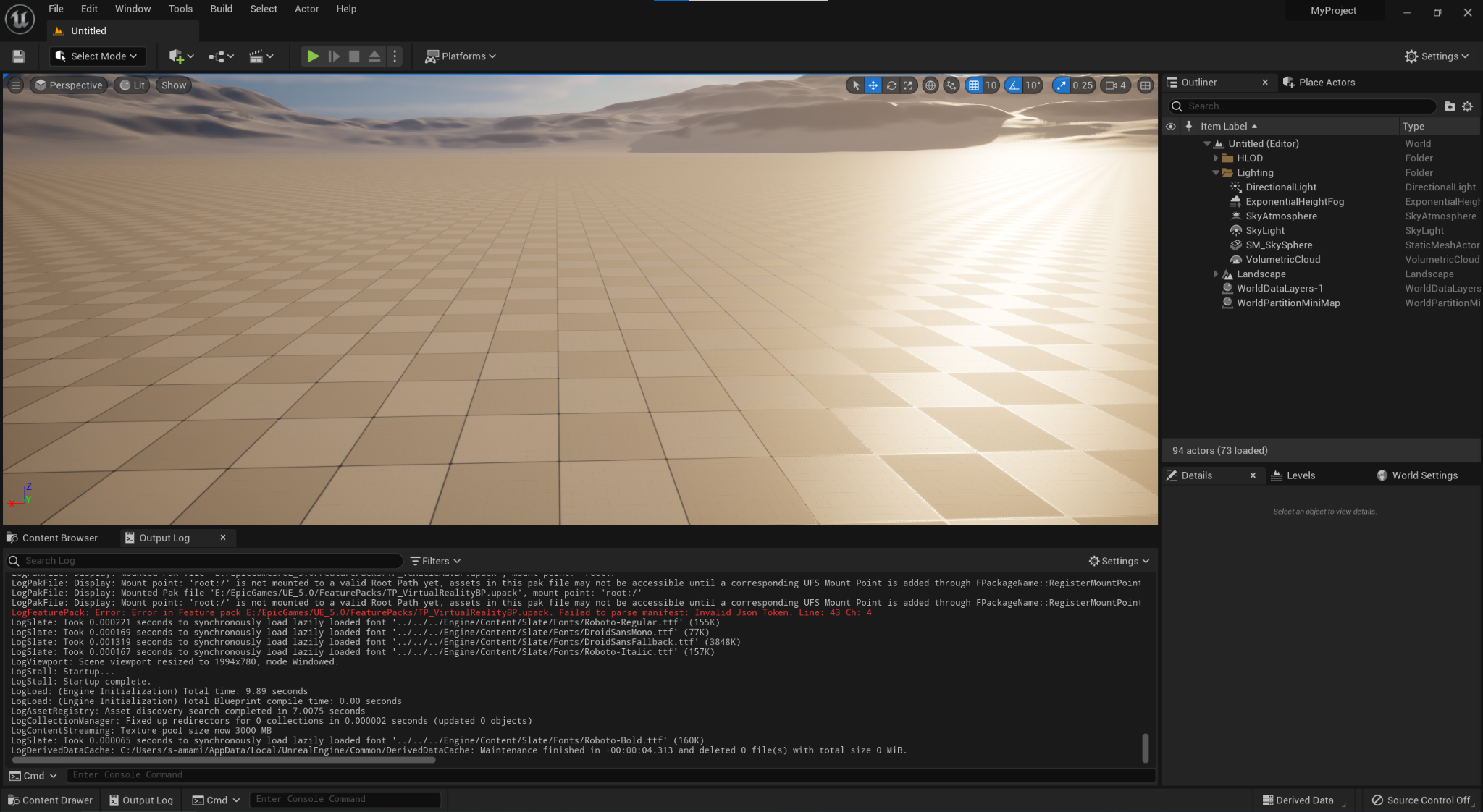Viewport: 1483px width, 812px height.
Task: Select the Scale transform tool
Action: [909, 85]
